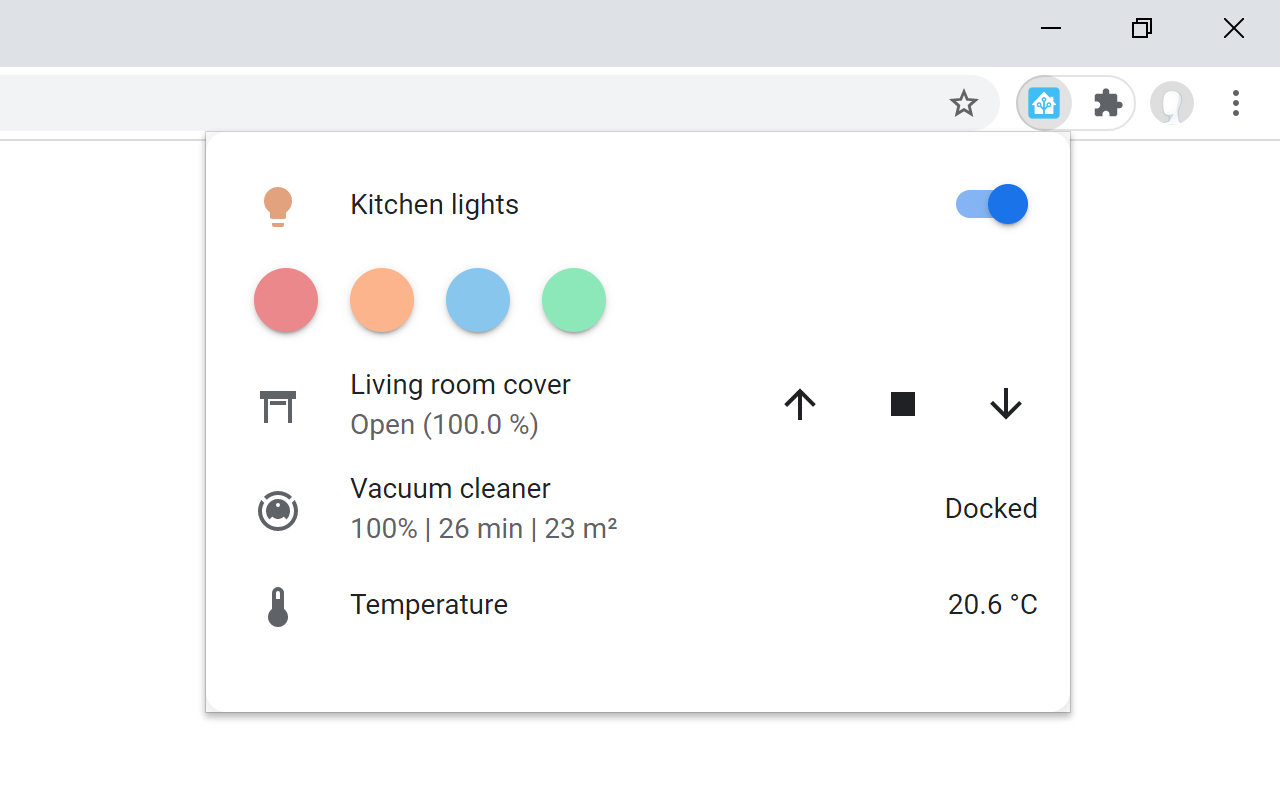Screen dimensions: 1280x800
Task: Bookmark the page using the star icon
Action: pos(964,102)
